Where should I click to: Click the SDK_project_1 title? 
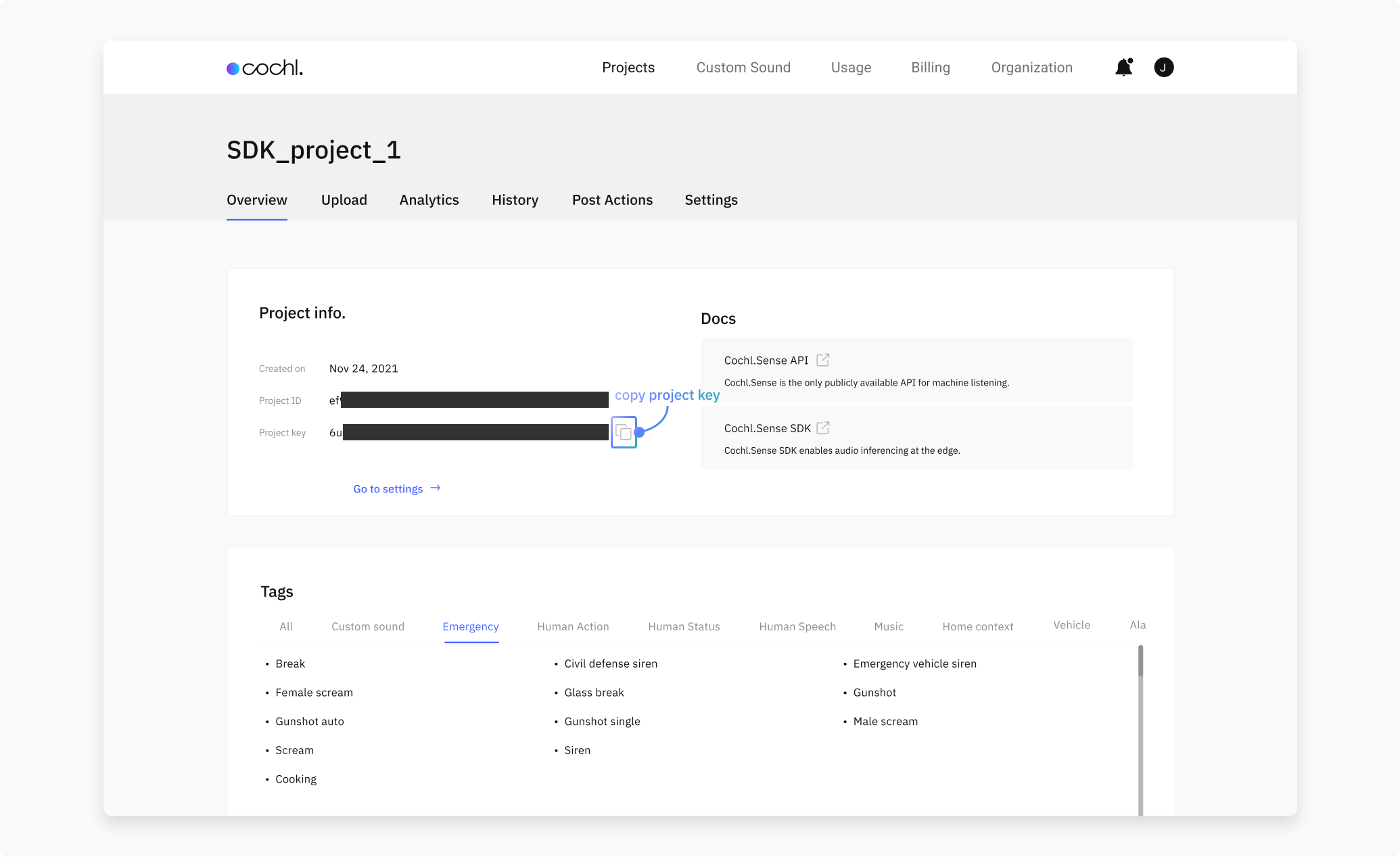coord(314,150)
